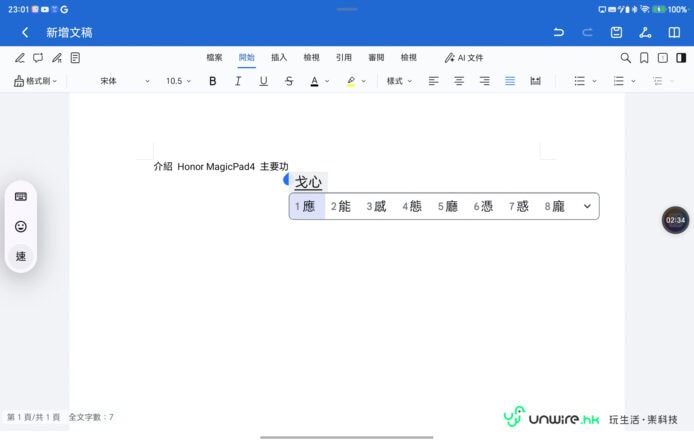Undo the last action
694x444 pixels.
tap(559, 32)
